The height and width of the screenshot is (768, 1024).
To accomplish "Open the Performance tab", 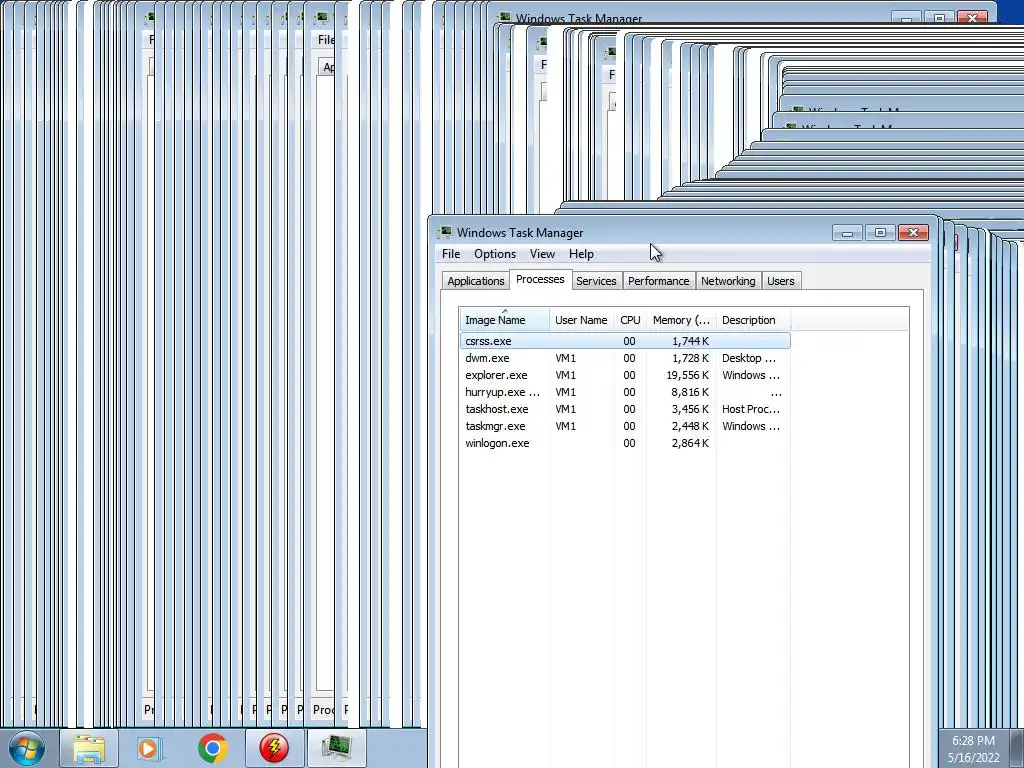I will (658, 281).
